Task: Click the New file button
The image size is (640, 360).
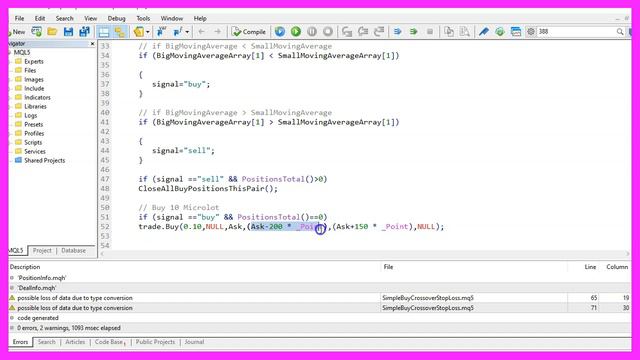Action: (x=16, y=32)
